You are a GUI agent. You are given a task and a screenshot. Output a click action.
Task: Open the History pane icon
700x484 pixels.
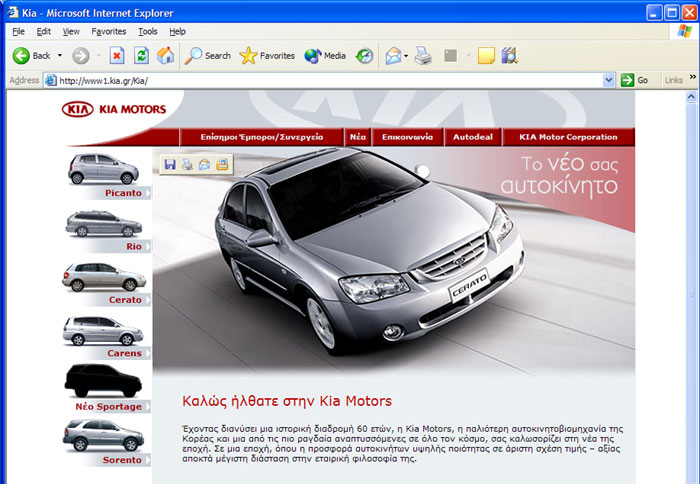(x=364, y=56)
